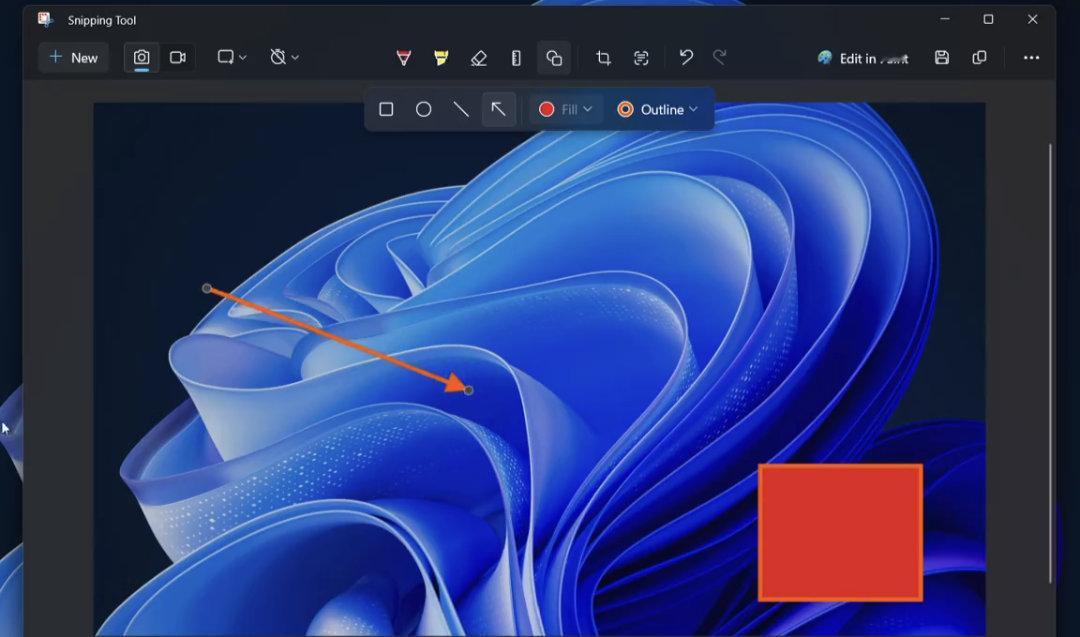Start a New snip

point(74,58)
